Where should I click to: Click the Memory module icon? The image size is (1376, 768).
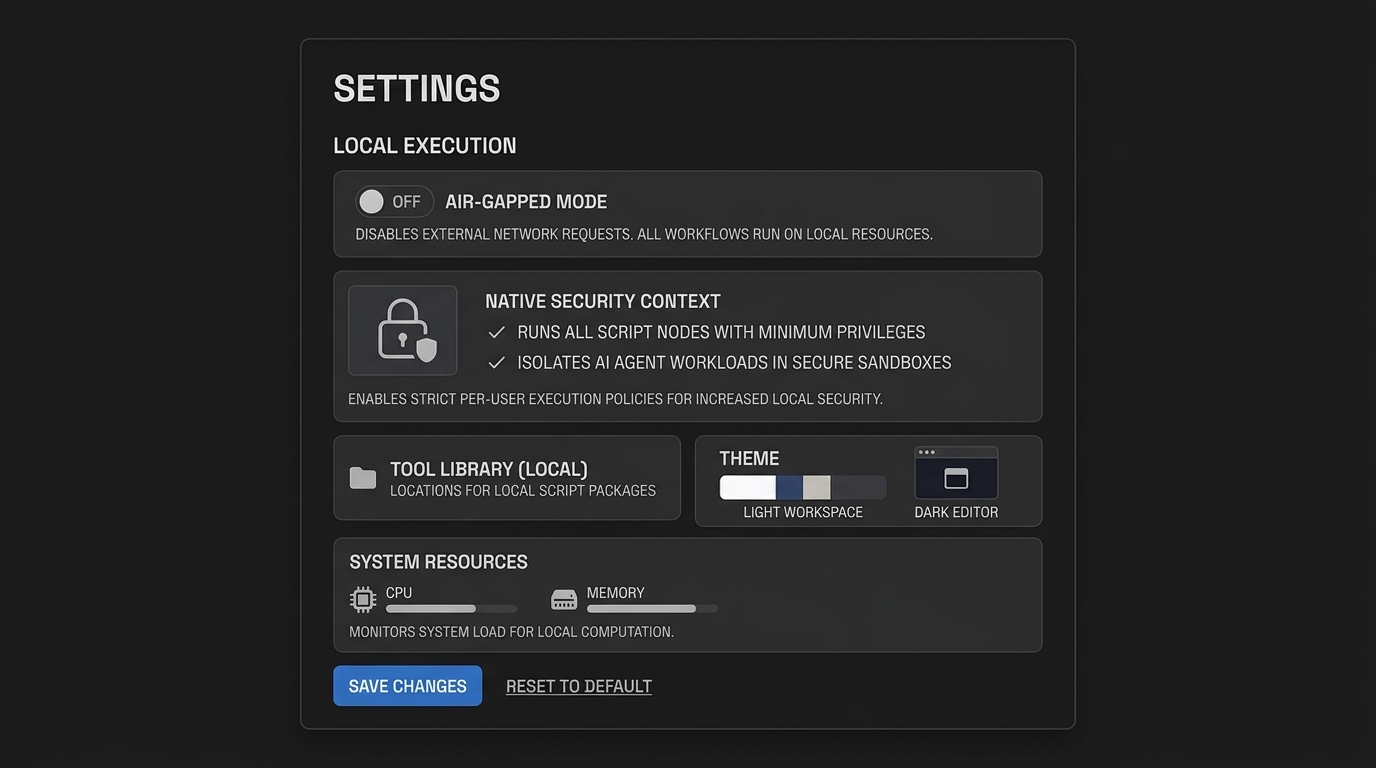coord(564,600)
